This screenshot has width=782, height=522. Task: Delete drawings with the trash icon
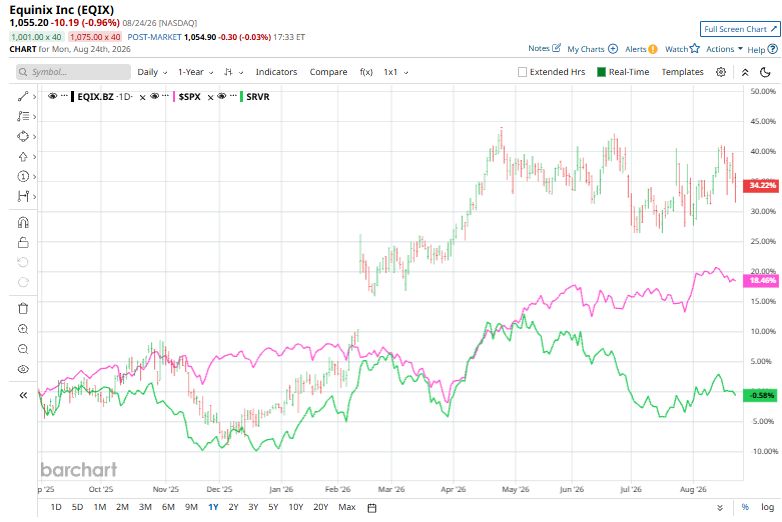23,309
